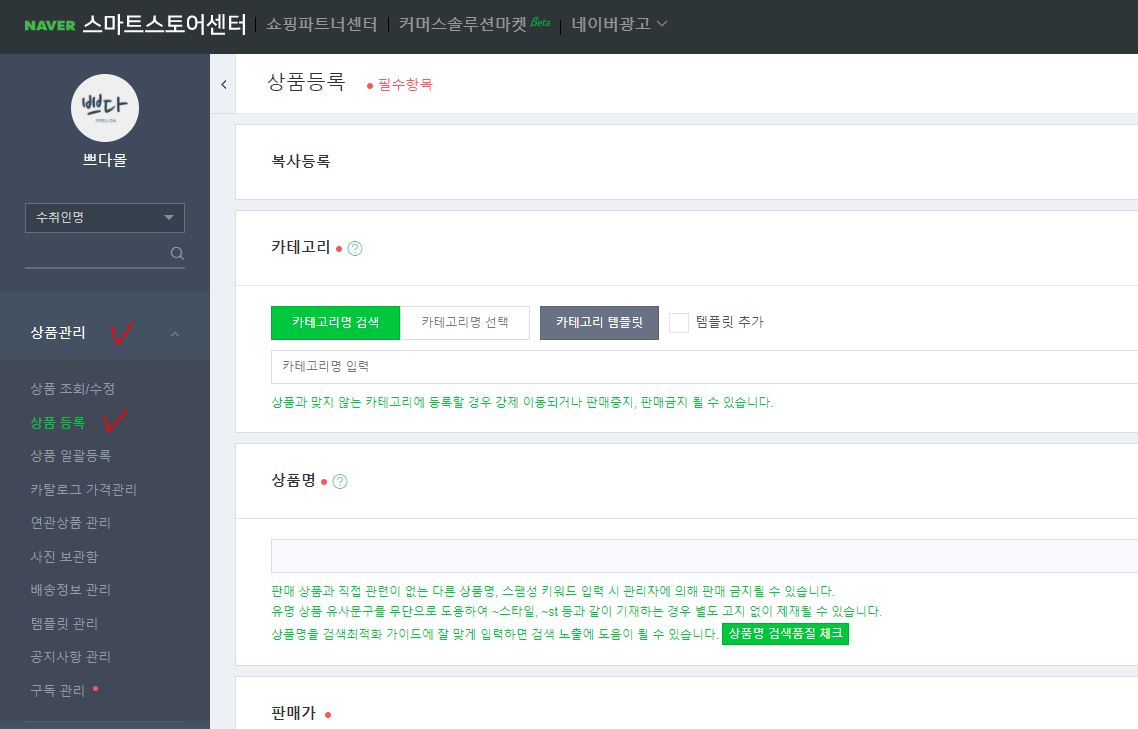Open 템플릿 관리 in sidebar
The width and height of the screenshot is (1138, 729).
(64, 623)
